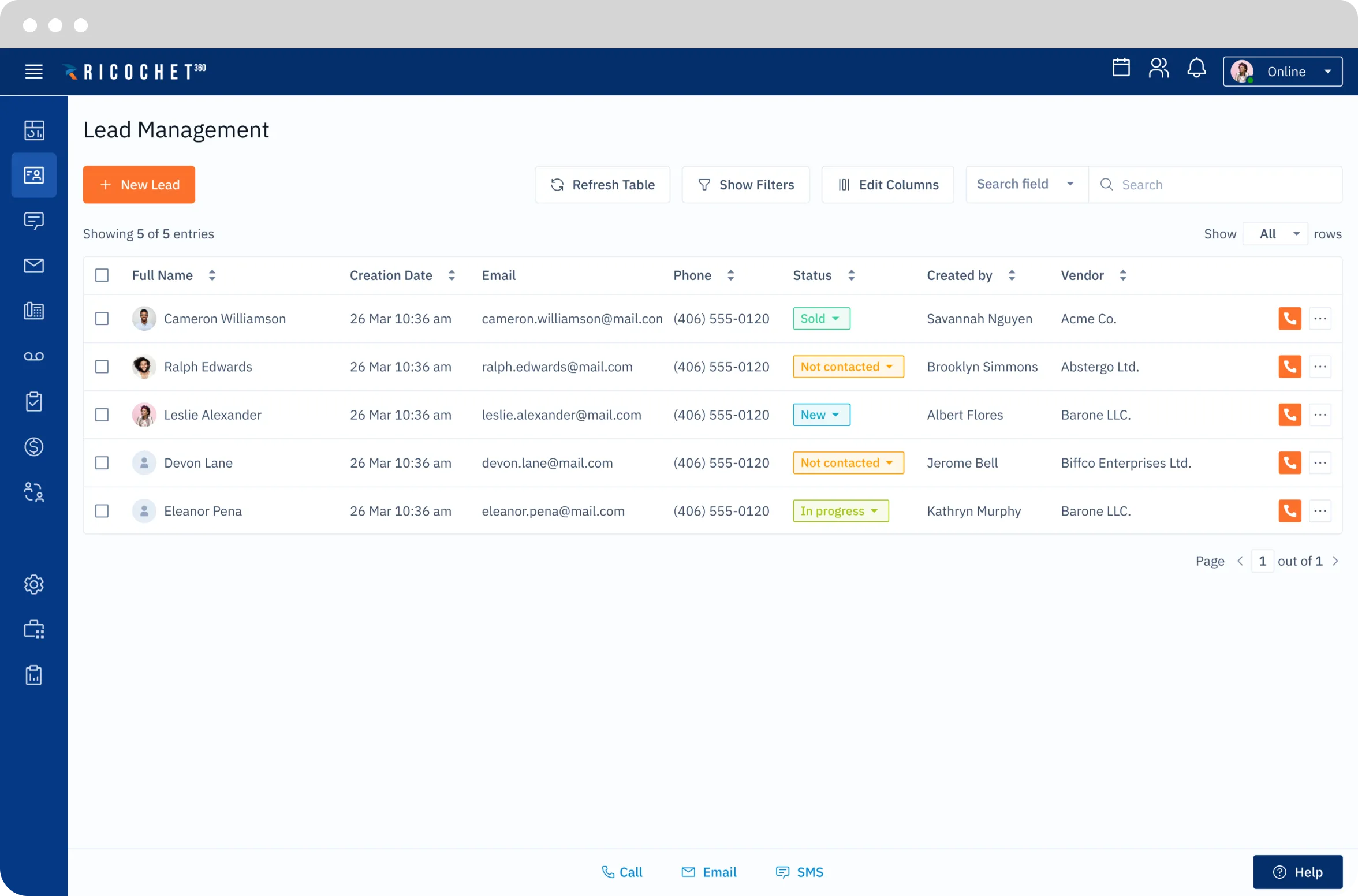Open the dollar billing sidebar icon
The height and width of the screenshot is (896, 1358).
pos(34,447)
